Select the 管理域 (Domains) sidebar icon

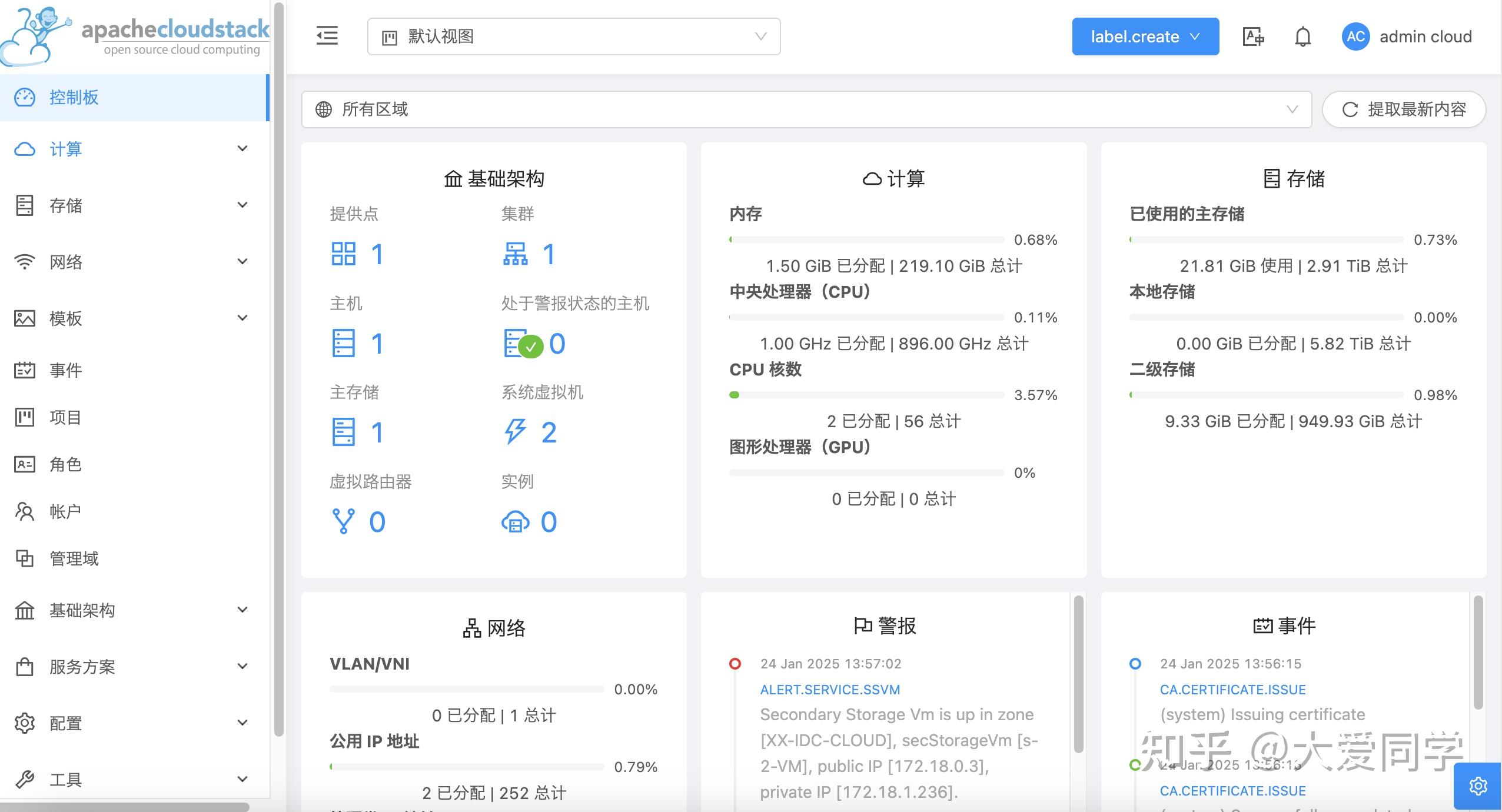pyautogui.click(x=73, y=558)
